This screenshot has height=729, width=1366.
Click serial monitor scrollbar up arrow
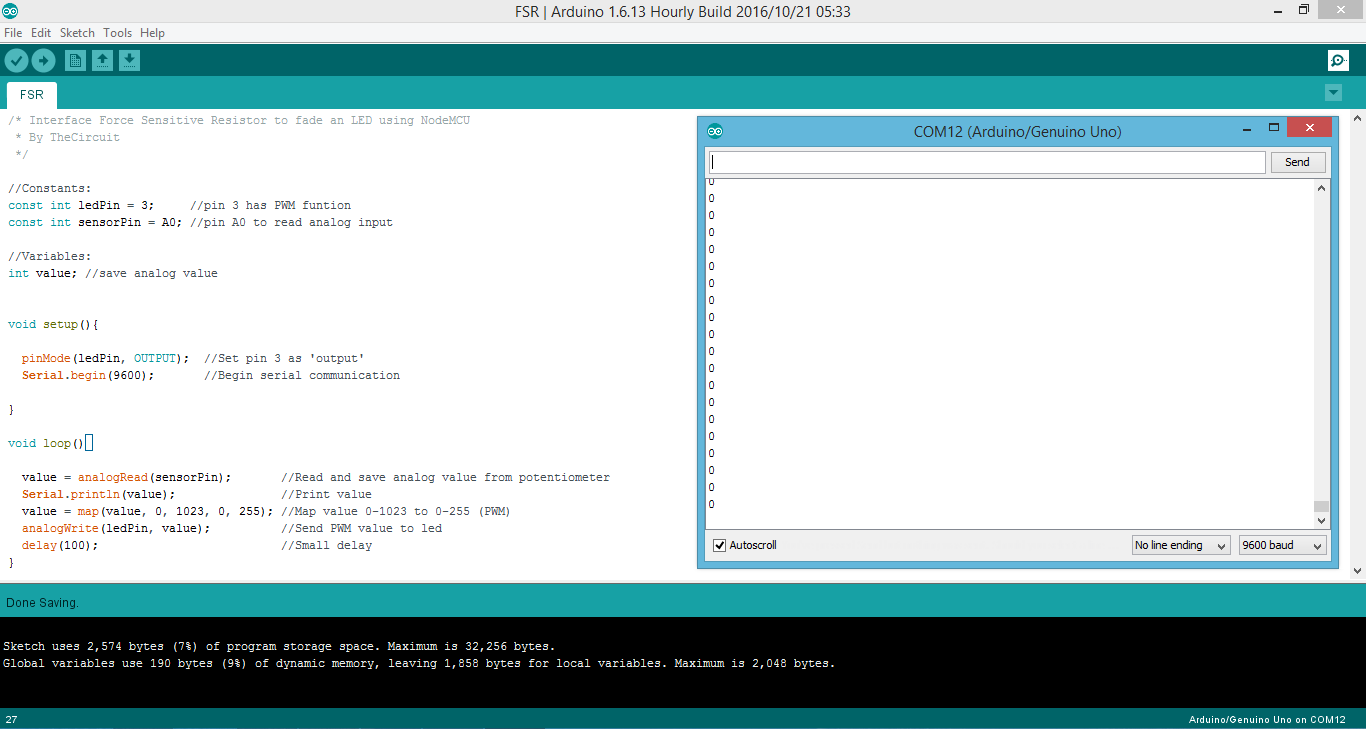[1321, 188]
